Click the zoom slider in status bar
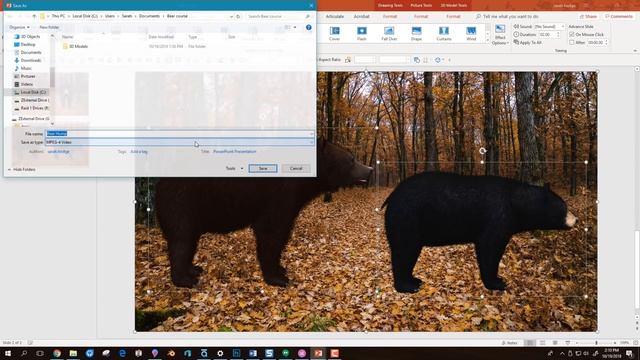The height and width of the screenshot is (360, 640). point(596,343)
